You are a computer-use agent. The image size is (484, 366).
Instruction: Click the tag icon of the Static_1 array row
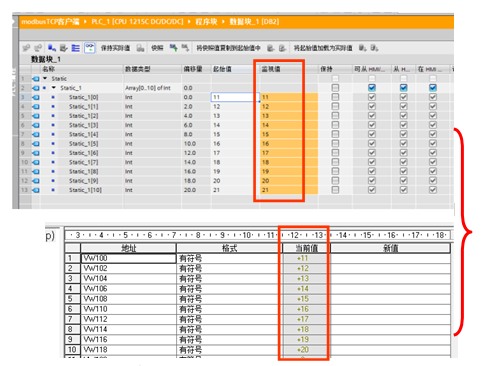point(36,88)
